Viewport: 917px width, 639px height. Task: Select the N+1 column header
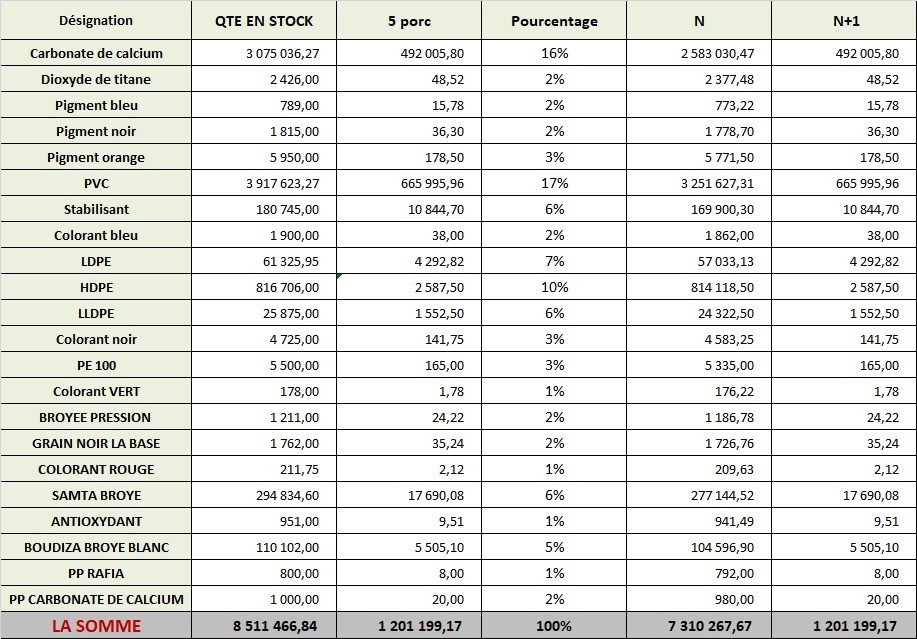pyautogui.click(x=844, y=21)
